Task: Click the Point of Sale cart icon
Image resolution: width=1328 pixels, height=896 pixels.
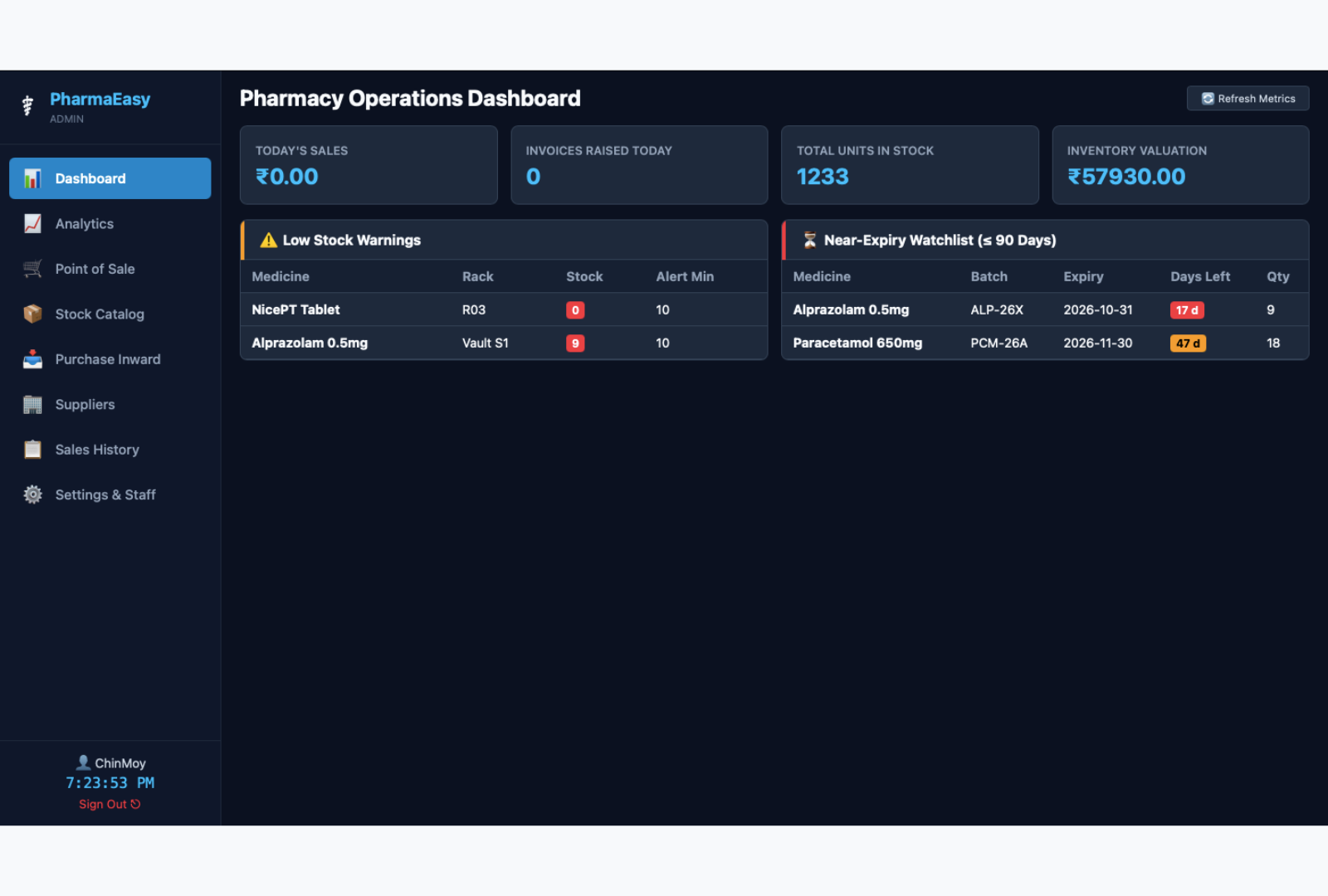Action: point(32,269)
